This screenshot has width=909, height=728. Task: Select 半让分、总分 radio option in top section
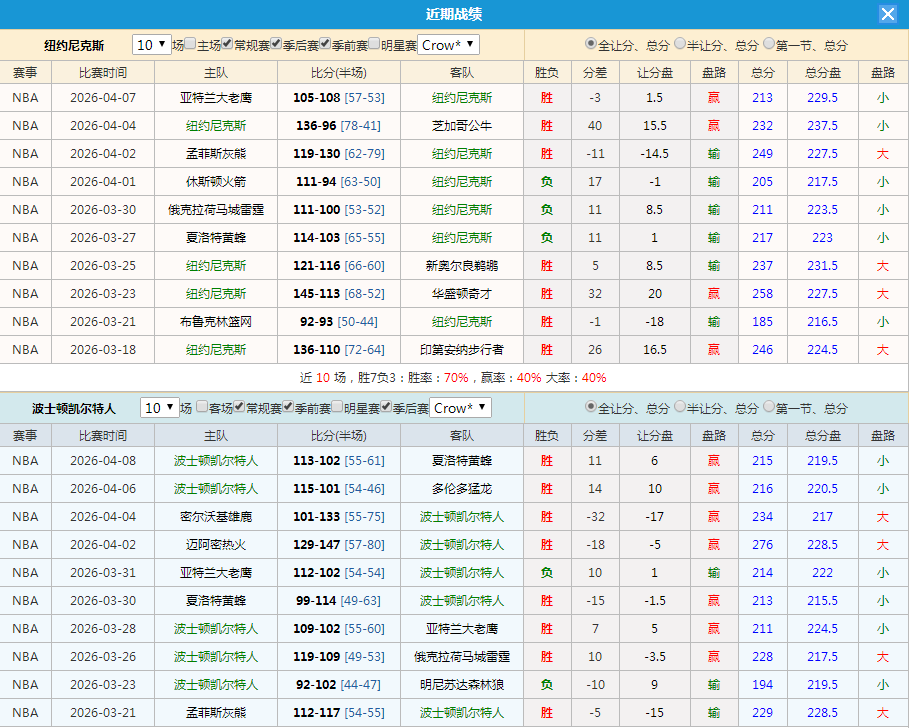click(x=681, y=45)
